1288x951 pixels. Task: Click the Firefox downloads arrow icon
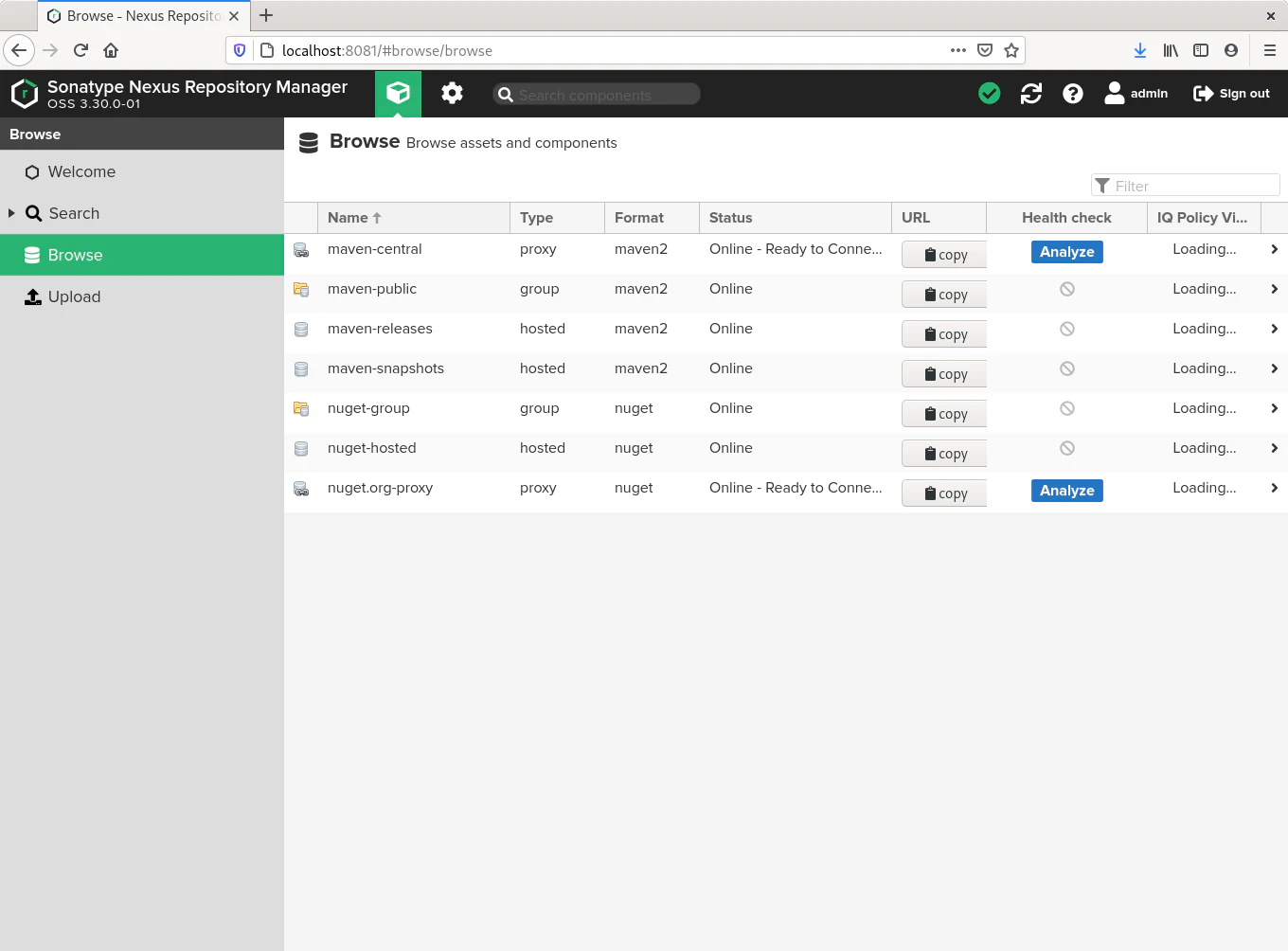pos(1139,50)
